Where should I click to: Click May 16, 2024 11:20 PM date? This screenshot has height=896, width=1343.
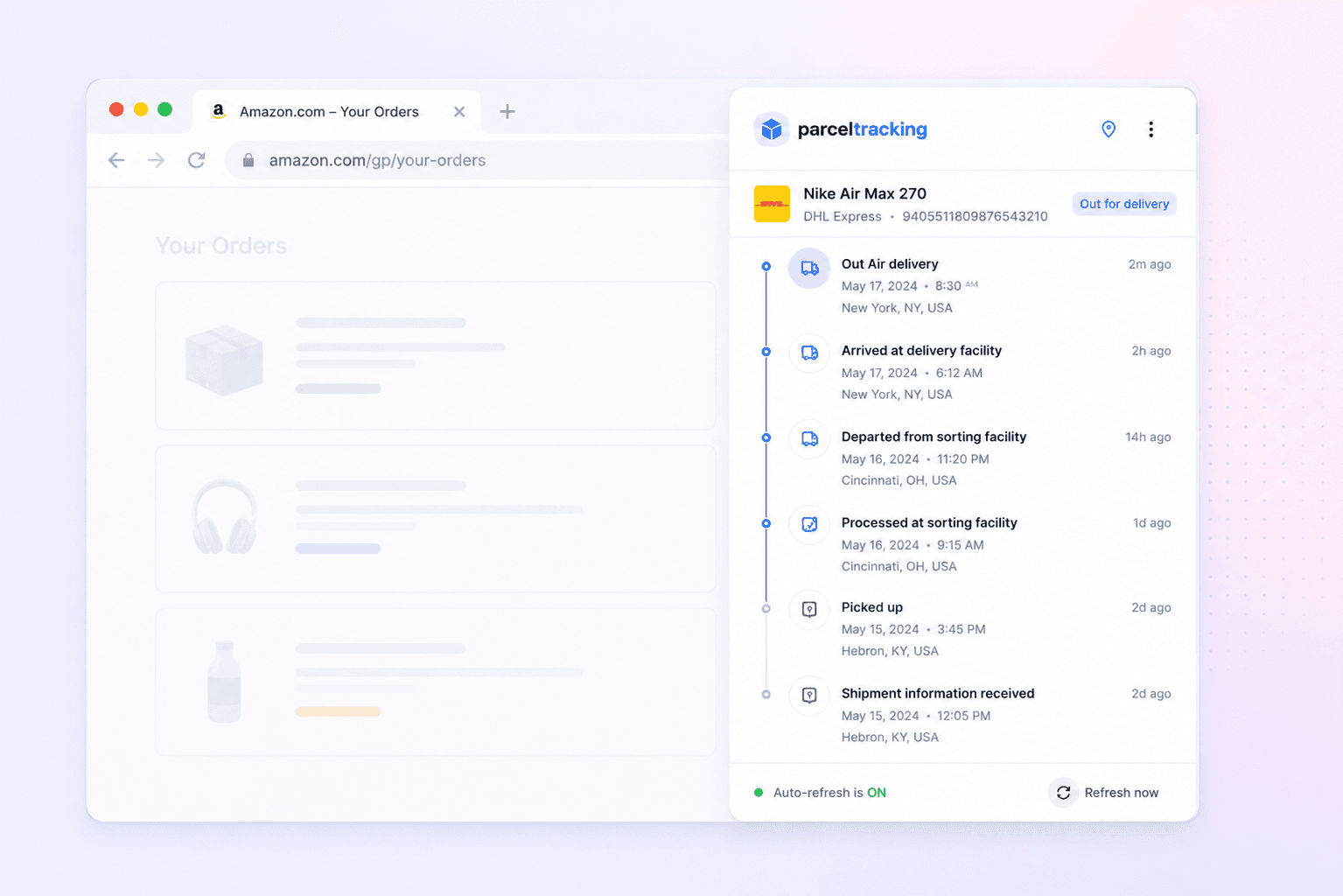[x=915, y=459]
